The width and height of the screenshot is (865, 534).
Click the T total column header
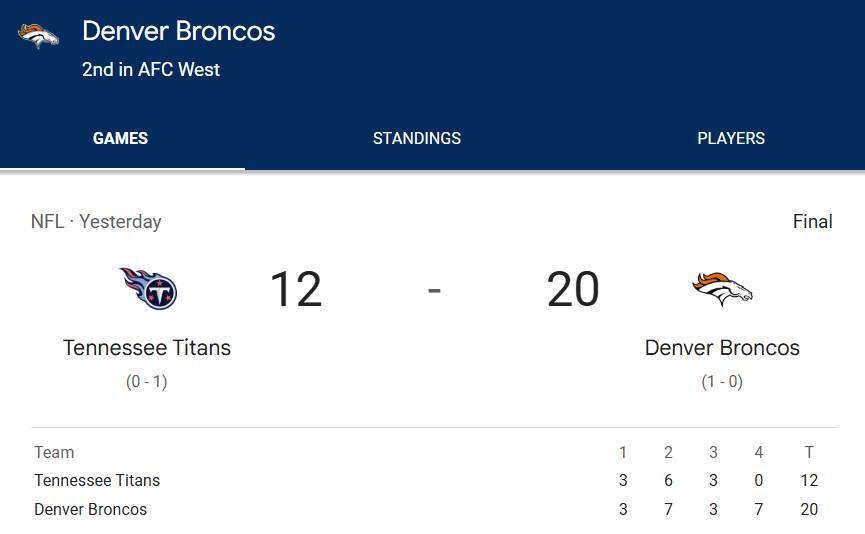(x=809, y=453)
